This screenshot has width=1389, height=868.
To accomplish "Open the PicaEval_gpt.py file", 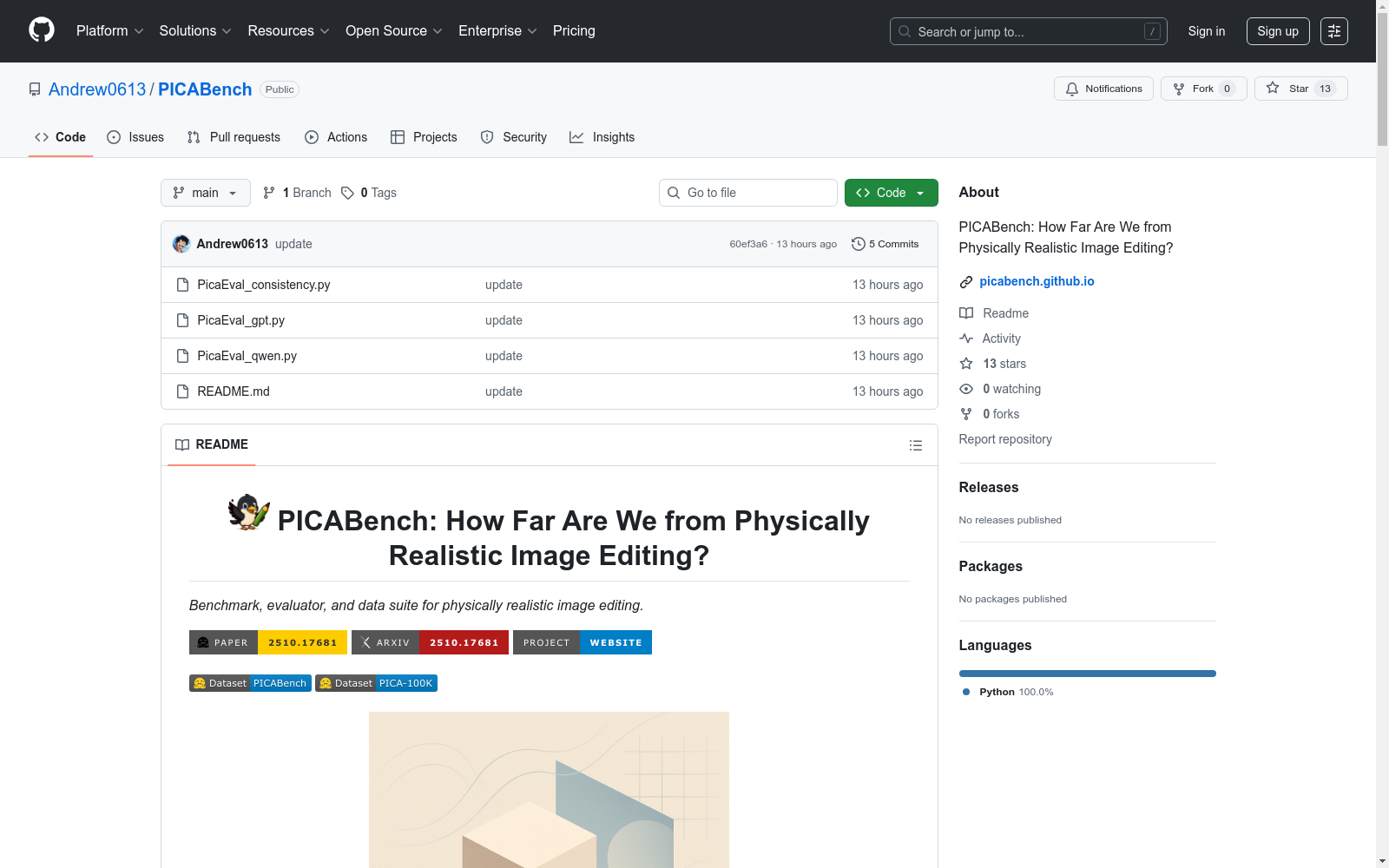I will click(241, 320).
